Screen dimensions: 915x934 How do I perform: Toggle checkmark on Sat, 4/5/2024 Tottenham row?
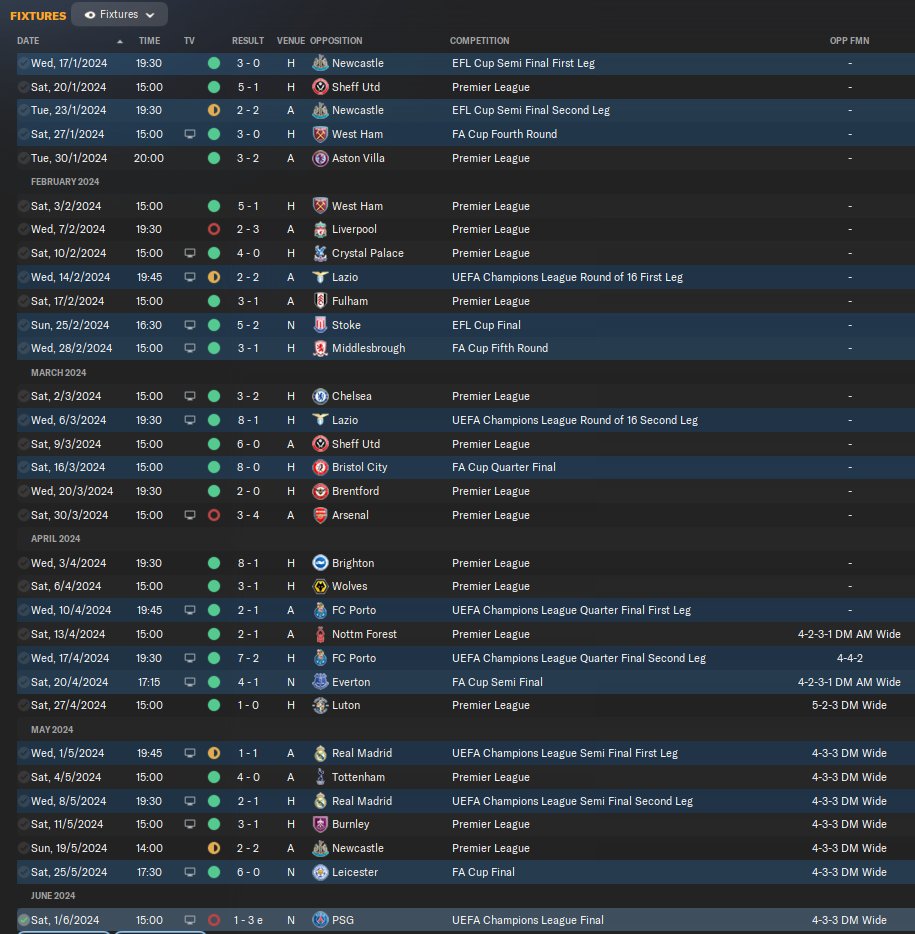point(23,777)
